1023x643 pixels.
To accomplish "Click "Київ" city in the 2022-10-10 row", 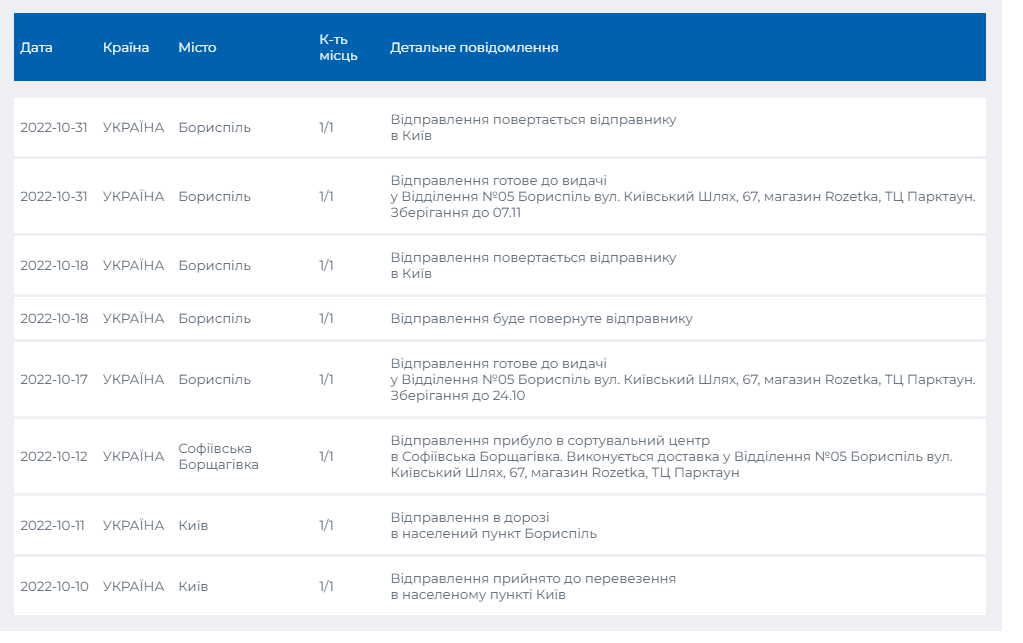I will [193, 587].
